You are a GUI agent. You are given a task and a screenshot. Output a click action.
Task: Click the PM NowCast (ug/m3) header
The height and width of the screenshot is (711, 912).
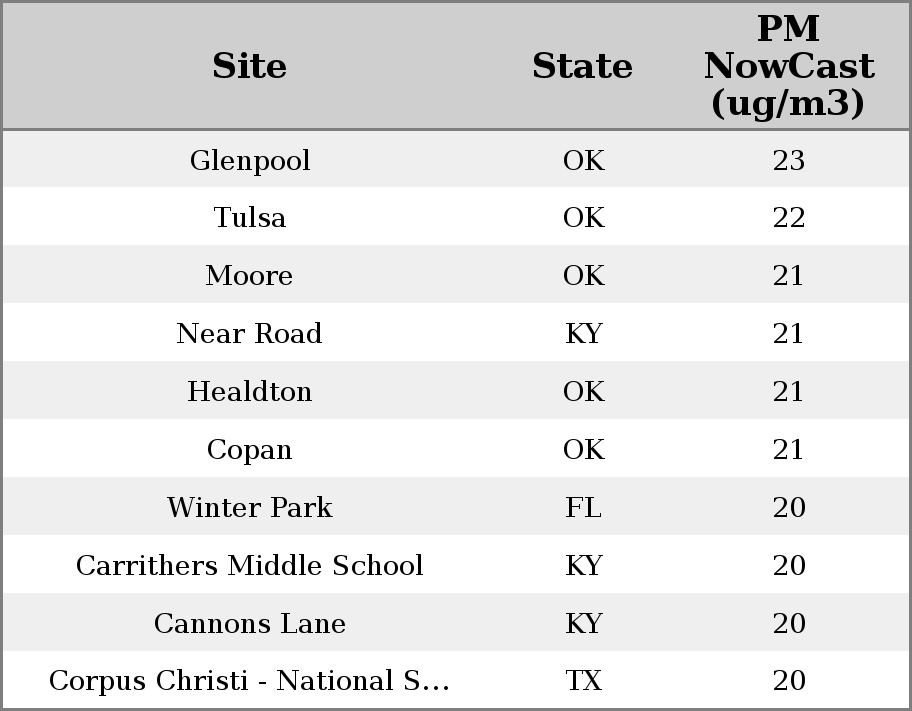788,66
